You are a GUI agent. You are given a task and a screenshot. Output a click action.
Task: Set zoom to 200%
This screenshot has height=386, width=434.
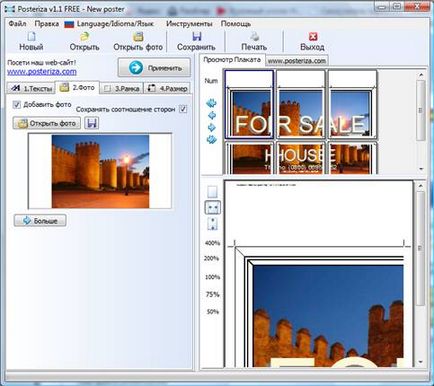point(211,258)
